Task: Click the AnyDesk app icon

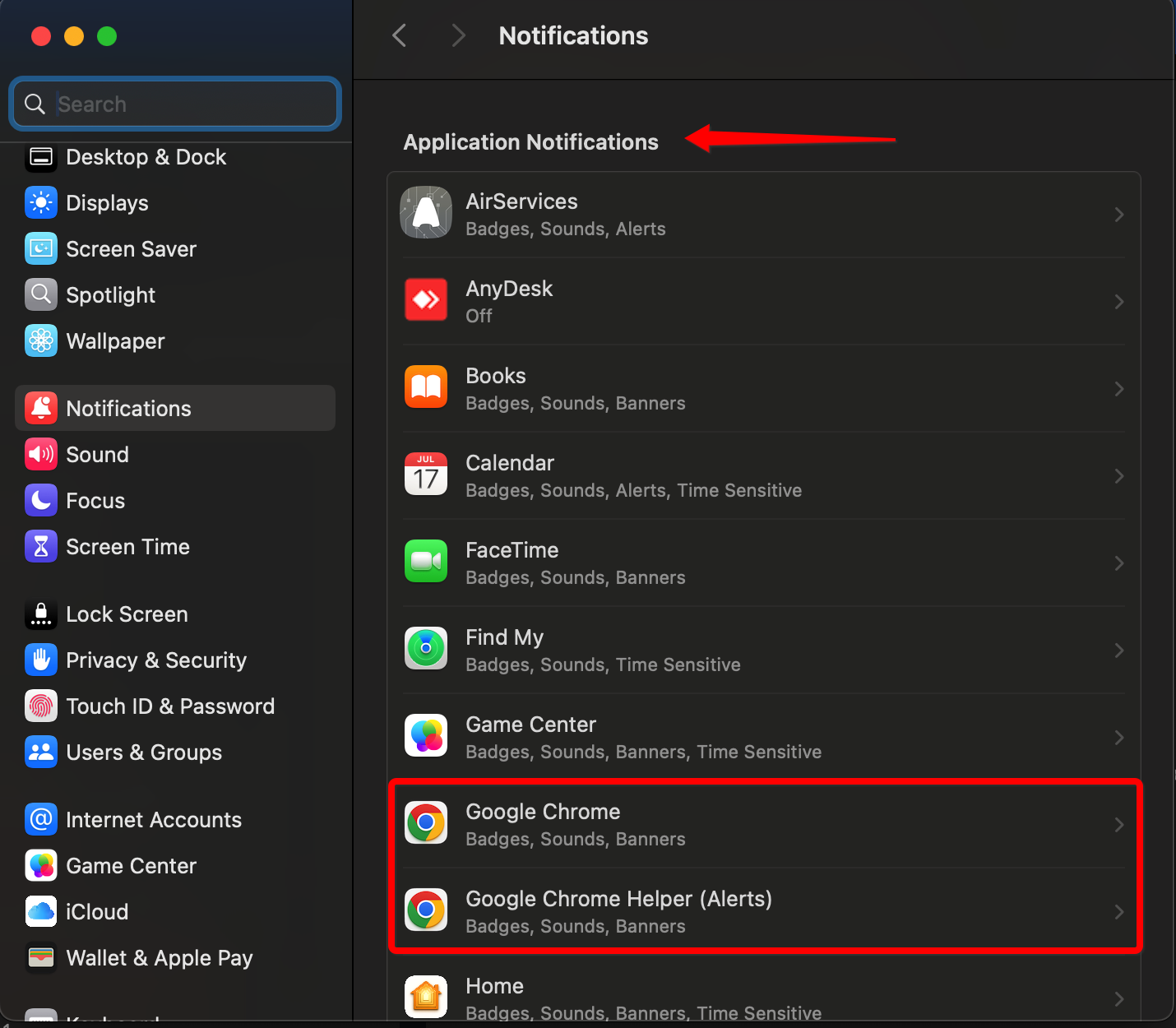Action: pyautogui.click(x=426, y=299)
